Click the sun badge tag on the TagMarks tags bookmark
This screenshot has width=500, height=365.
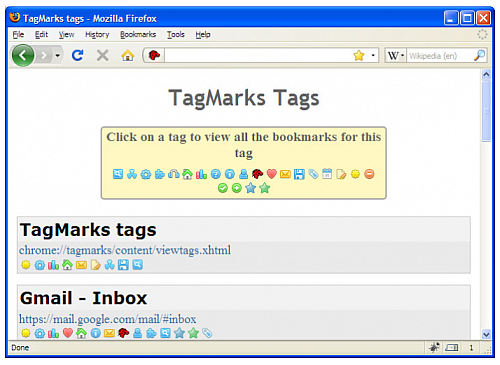26,265
